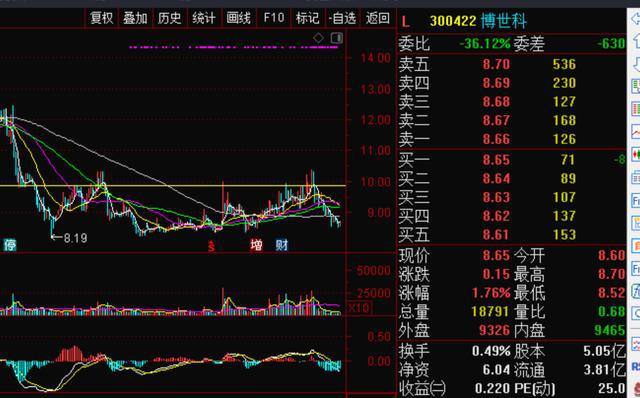Click the 卖五 volume 536
Screen dimensions: 640x398
click(564, 64)
